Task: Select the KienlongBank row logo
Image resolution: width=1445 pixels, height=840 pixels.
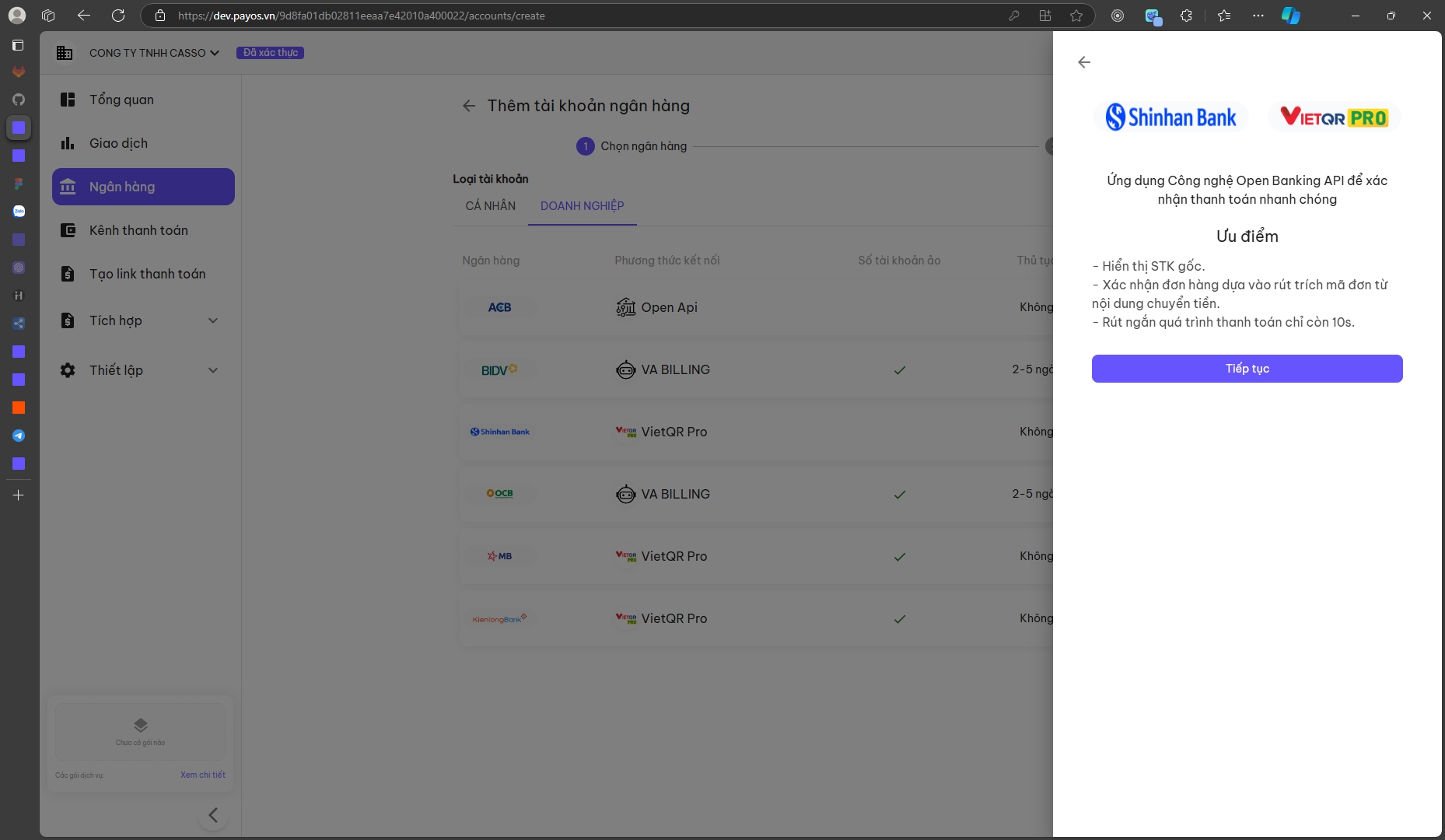Action: [x=499, y=618]
